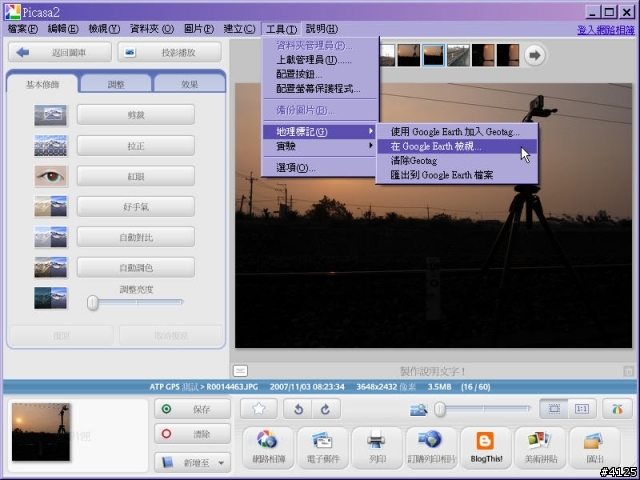Click the 保存 hold button

(193, 409)
